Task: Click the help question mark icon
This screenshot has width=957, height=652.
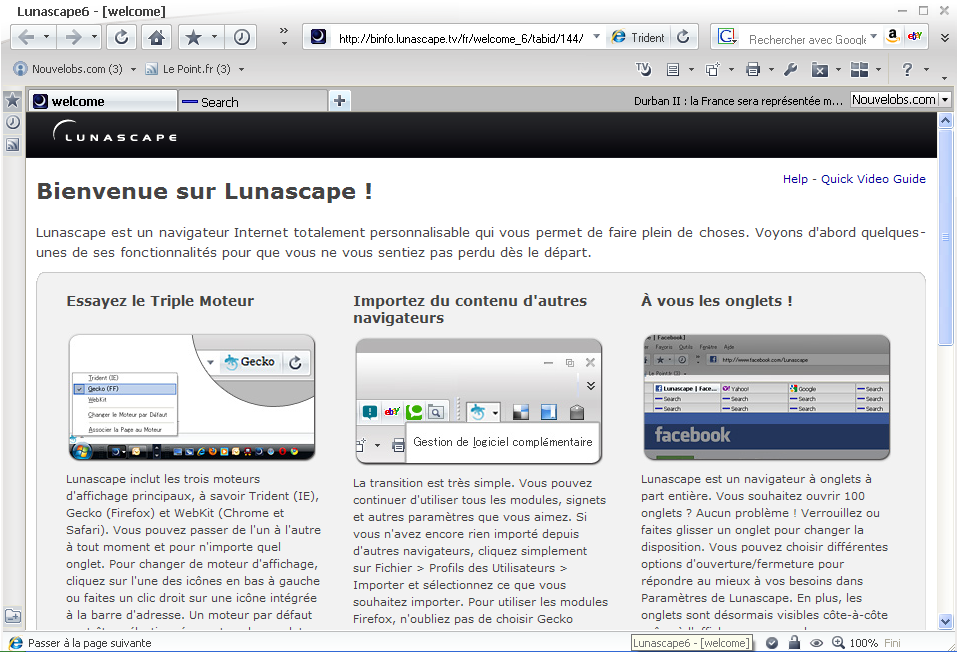Action: coord(907,70)
